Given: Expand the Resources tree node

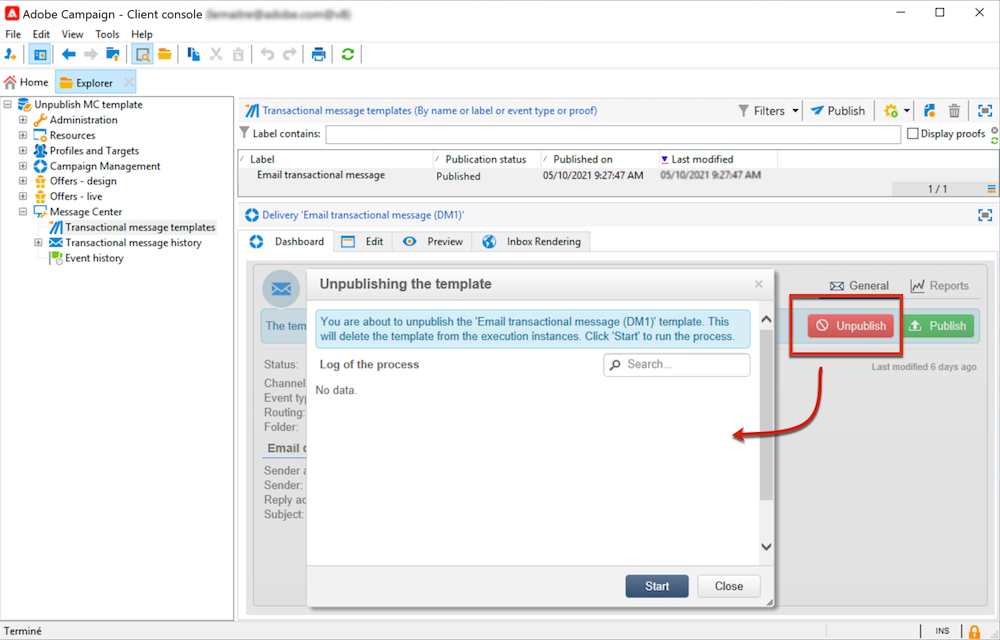Looking at the screenshot, I should pyautogui.click(x=23, y=135).
